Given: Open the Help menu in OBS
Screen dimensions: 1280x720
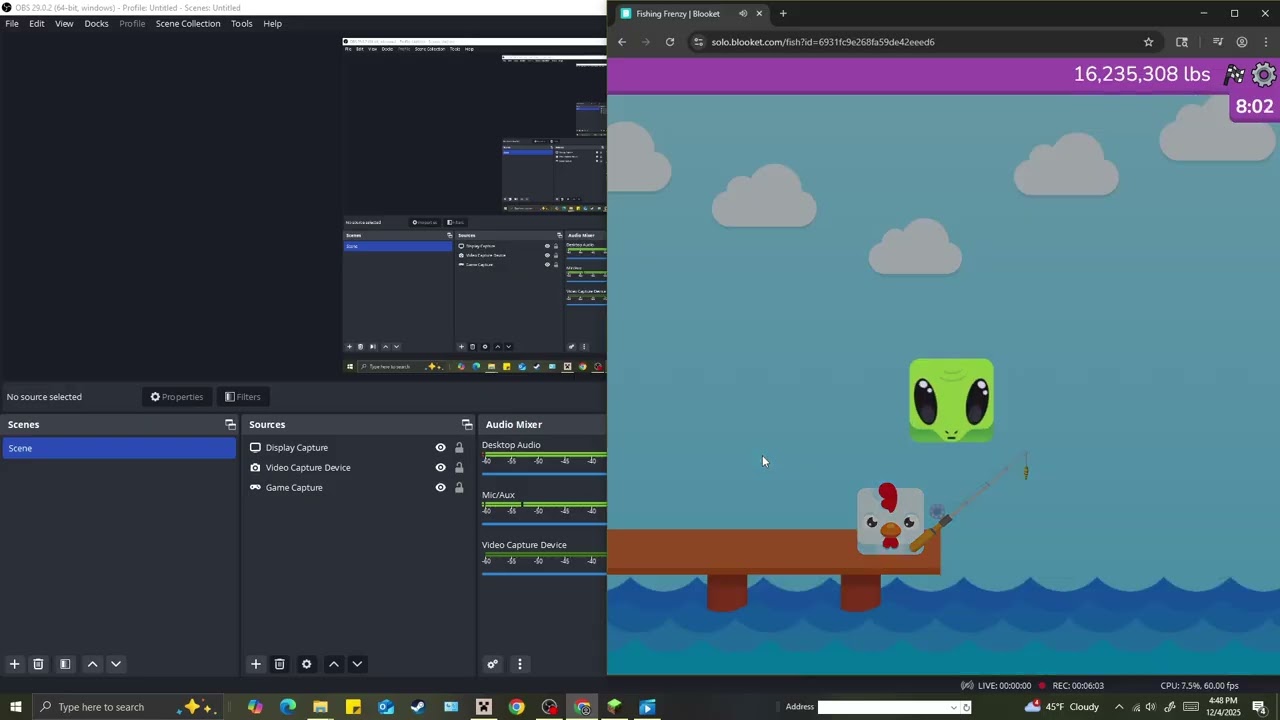Looking at the screenshot, I should pyautogui.click(x=272, y=23).
